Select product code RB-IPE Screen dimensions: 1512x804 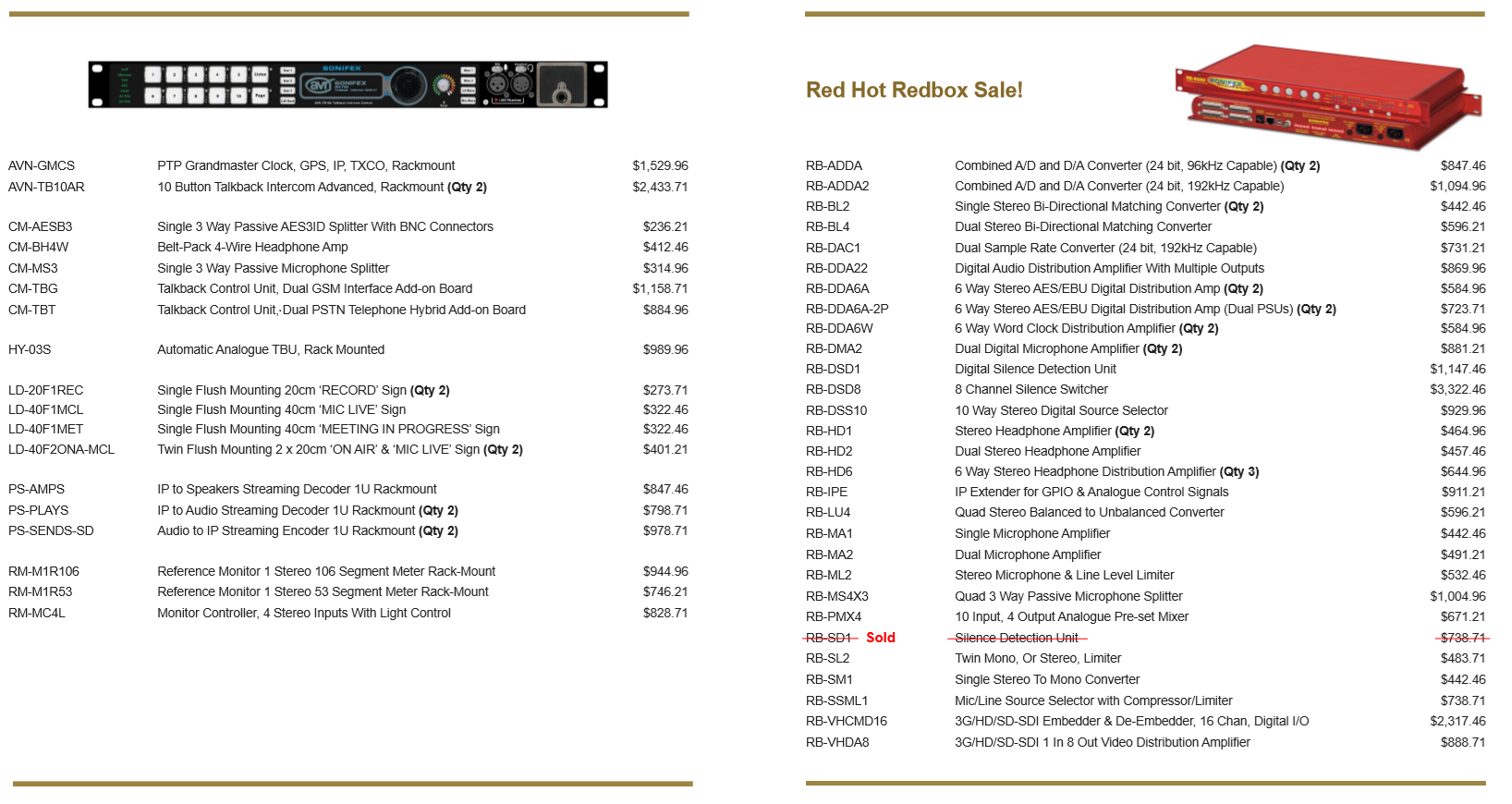[826, 492]
